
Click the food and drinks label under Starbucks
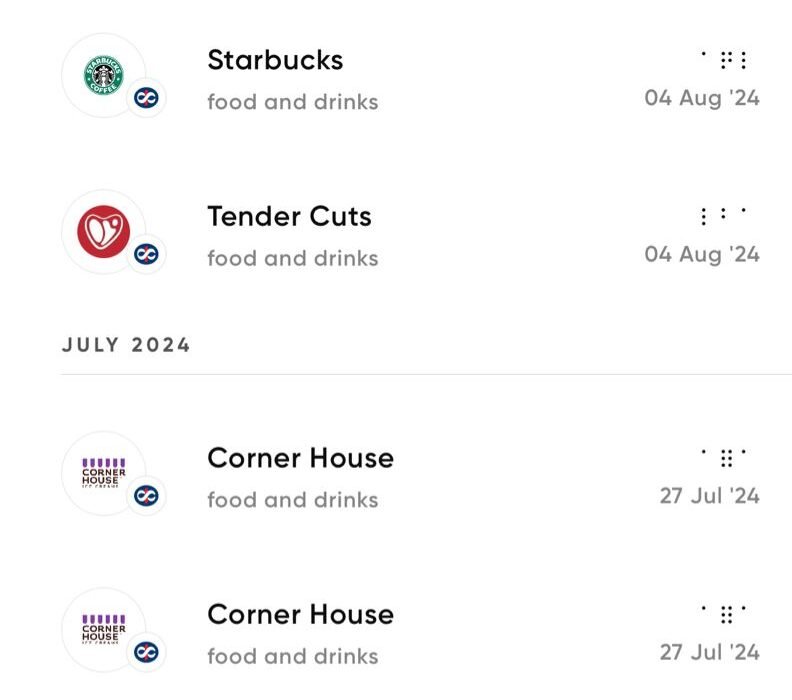tap(292, 101)
